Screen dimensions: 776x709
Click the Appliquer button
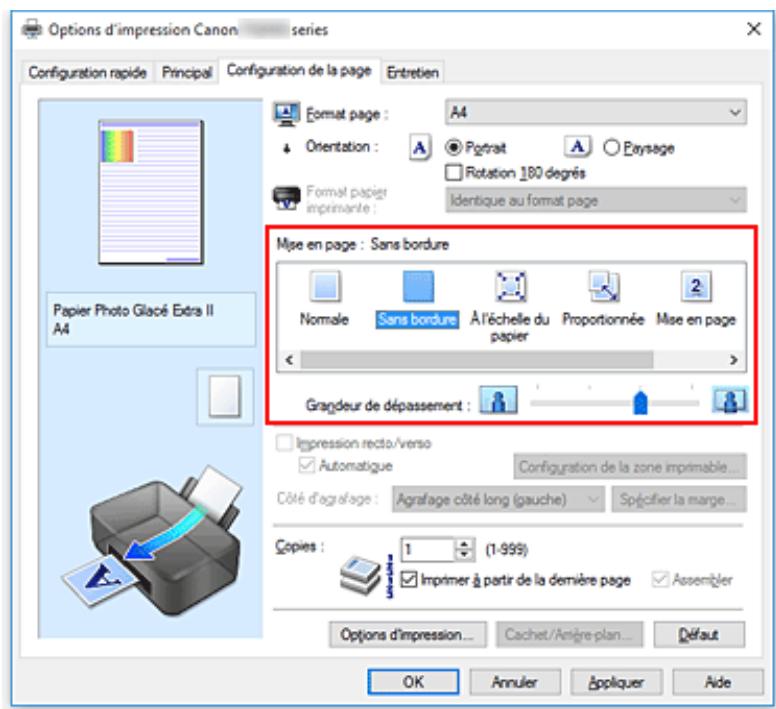[616, 682]
